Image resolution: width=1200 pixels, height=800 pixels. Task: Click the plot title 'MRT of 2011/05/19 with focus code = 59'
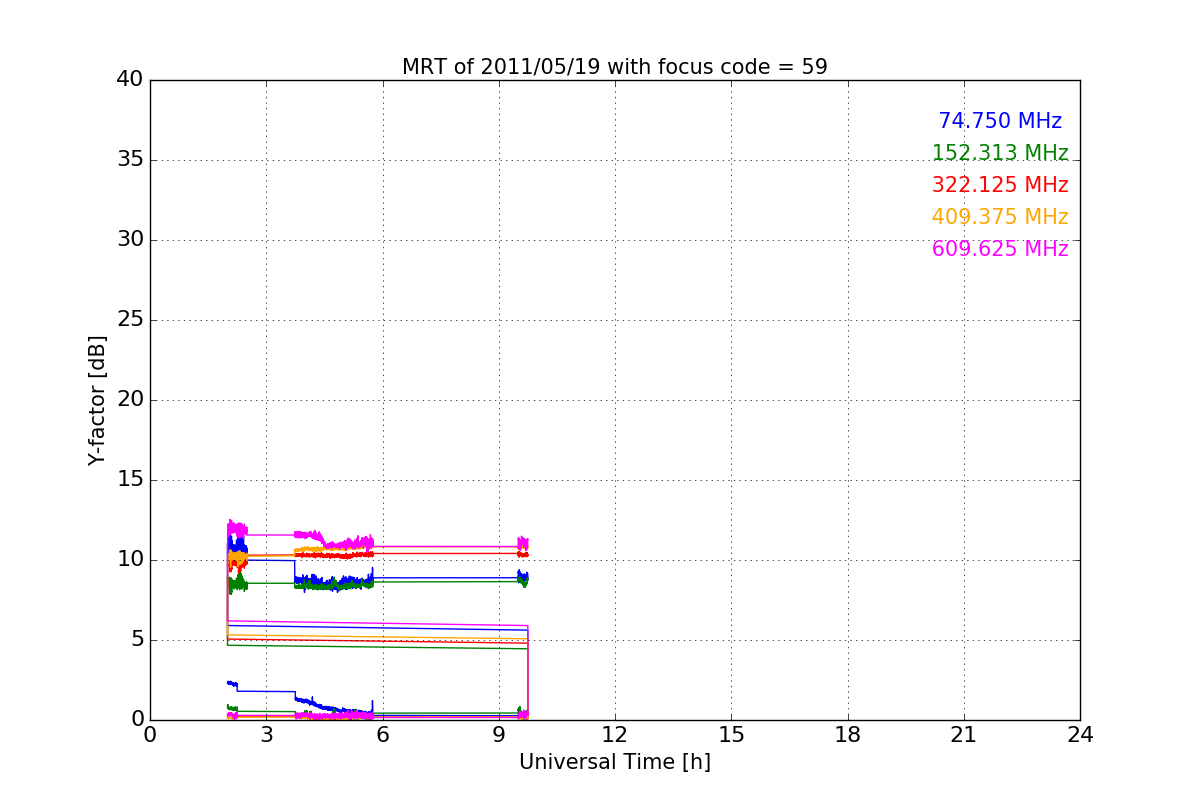tap(614, 67)
